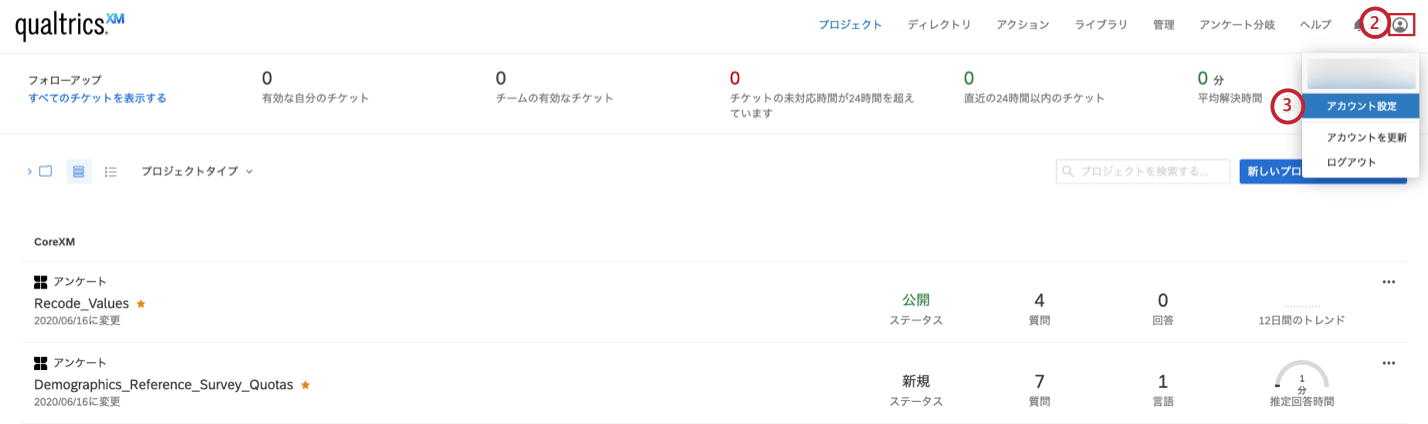Viewport: 1428px width, 424px height.
Task: Open more options for Demographics_Reference_Survey_Quotas
Action: click(x=1388, y=363)
